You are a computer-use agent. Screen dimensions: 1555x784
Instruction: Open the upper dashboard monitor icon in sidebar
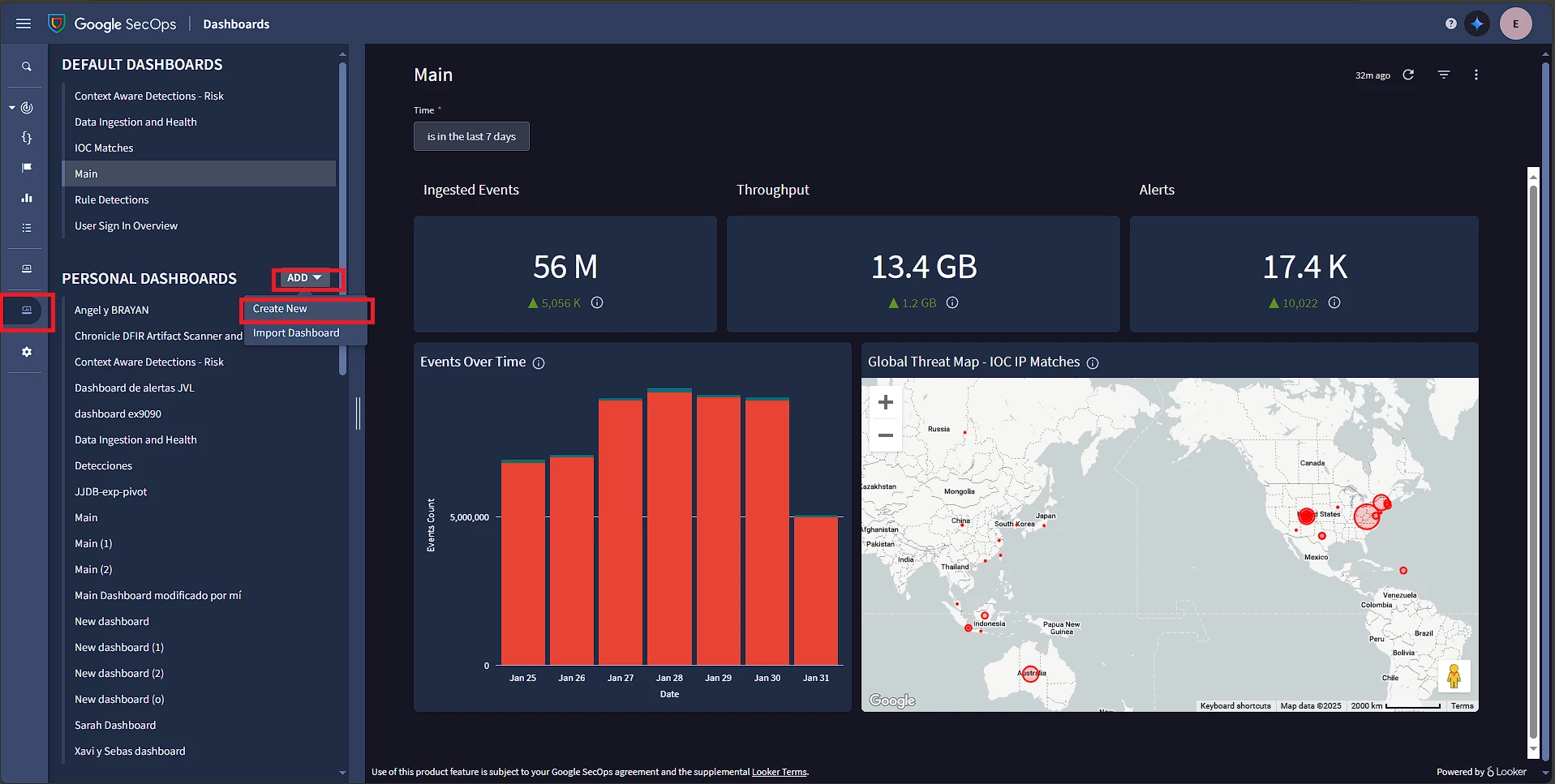coord(27,268)
